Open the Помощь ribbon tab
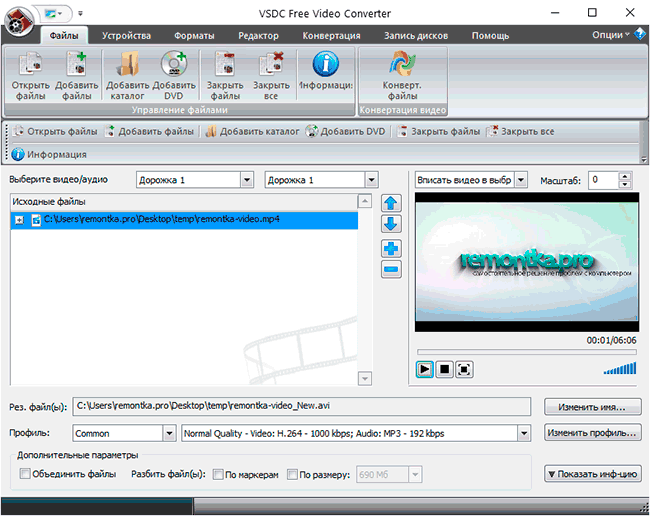Image resolution: width=650 pixels, height=516 pixels. [x=490, y=36]
